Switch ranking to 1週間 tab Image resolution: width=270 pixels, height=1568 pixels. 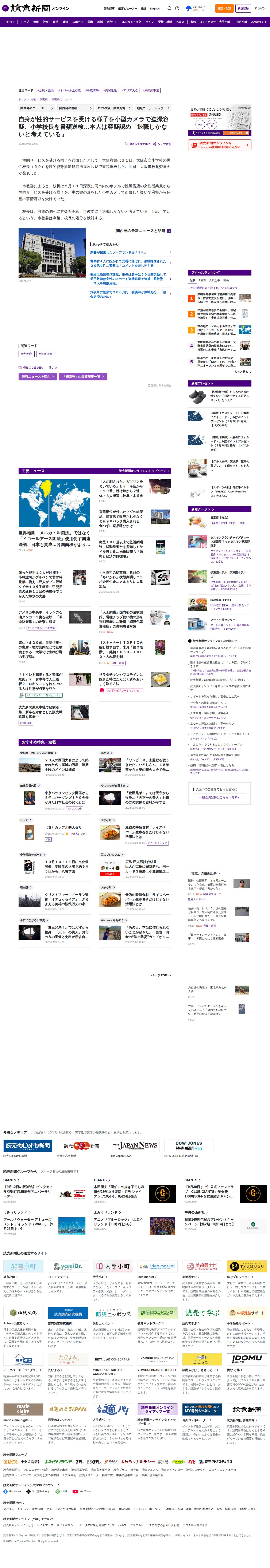tap(202, 281)
